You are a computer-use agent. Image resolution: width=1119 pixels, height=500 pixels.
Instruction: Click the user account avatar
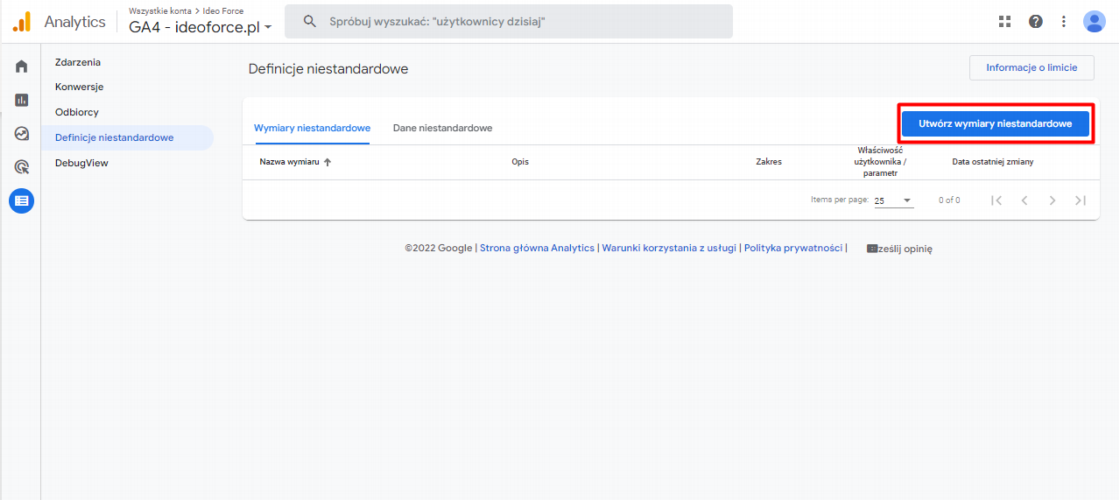click(1094, 21)
